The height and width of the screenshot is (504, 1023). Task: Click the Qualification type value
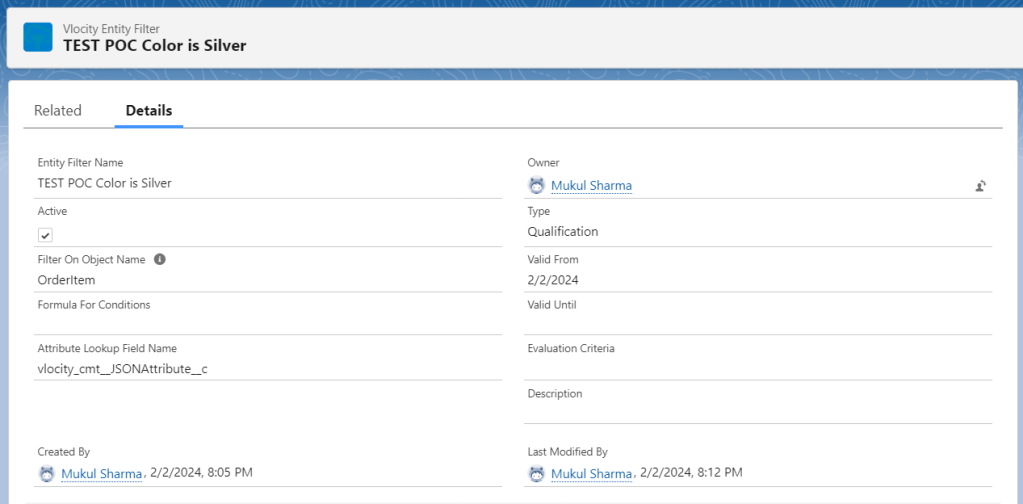(562, 231)
